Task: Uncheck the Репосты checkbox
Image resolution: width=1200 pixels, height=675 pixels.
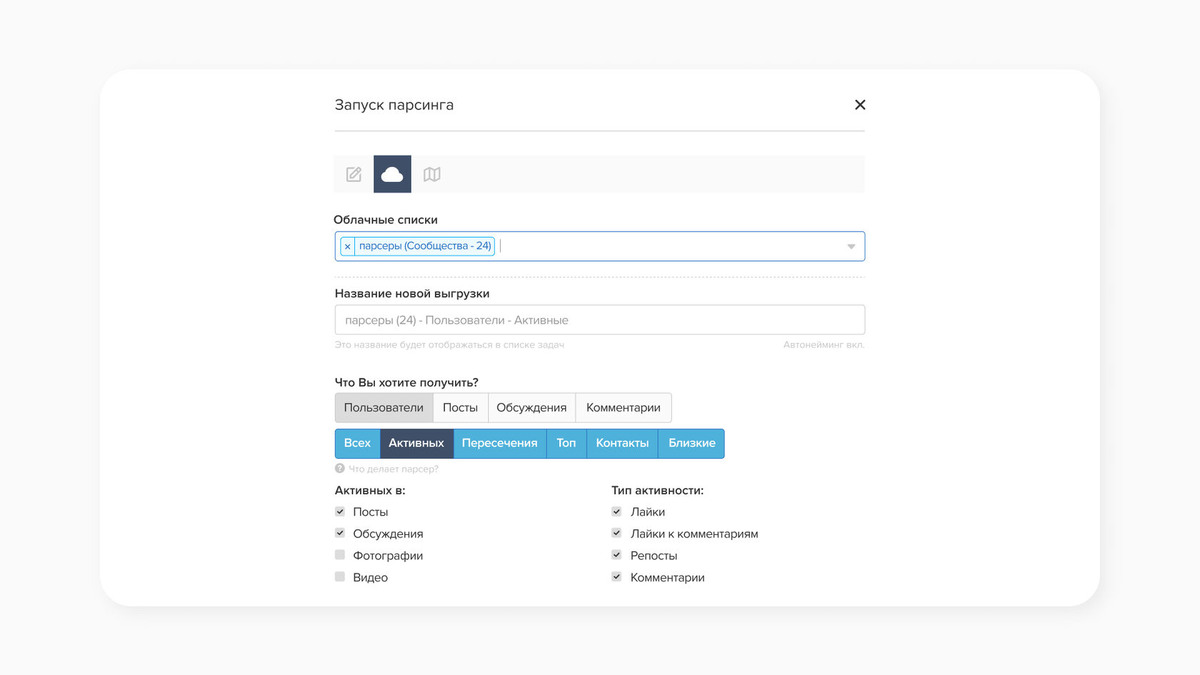Action: (x=617, y=555)
